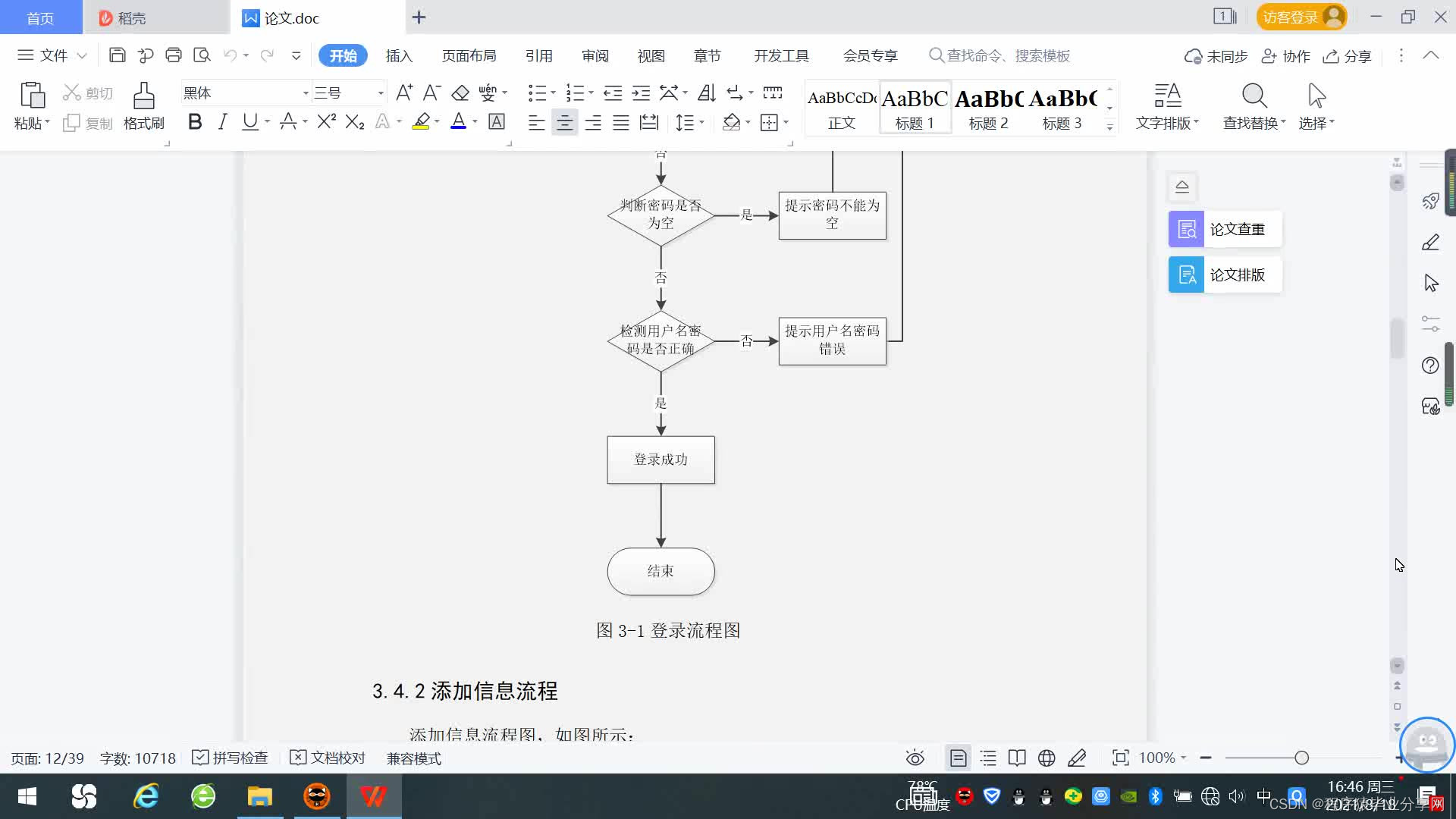
Task: Click the zoom slider handle
Action: [x=1301, y=758]
